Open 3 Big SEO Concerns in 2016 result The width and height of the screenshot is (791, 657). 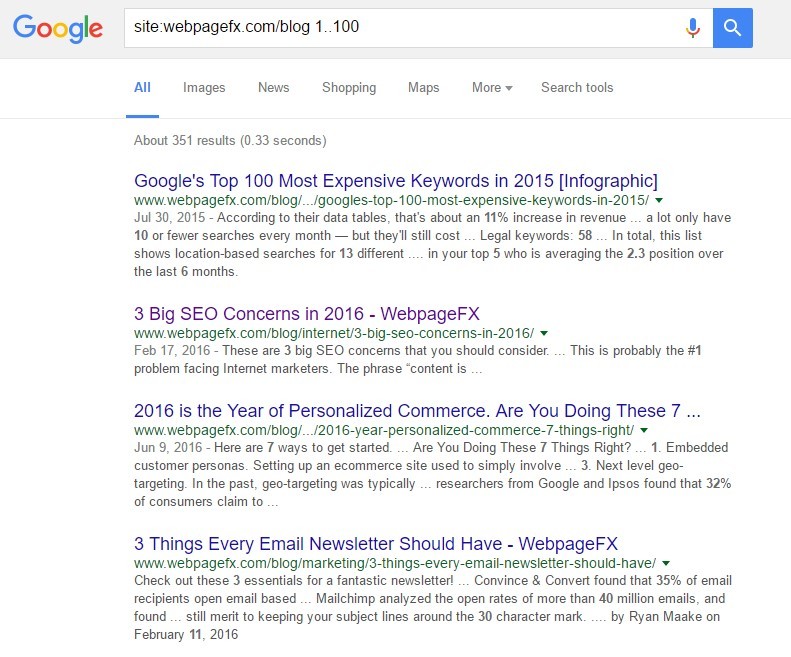pyautogui.click(x=307, y=314)
